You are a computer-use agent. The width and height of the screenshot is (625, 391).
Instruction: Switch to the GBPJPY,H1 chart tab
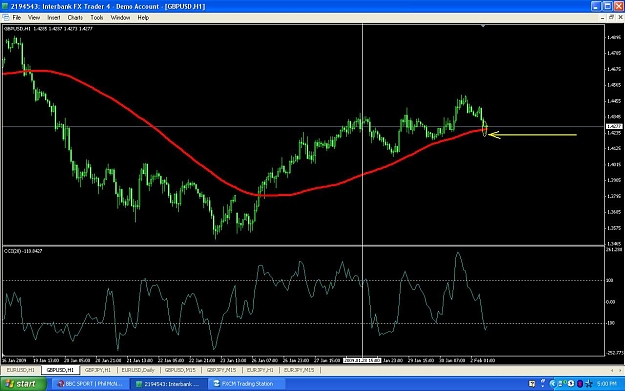tap(98, 370)
